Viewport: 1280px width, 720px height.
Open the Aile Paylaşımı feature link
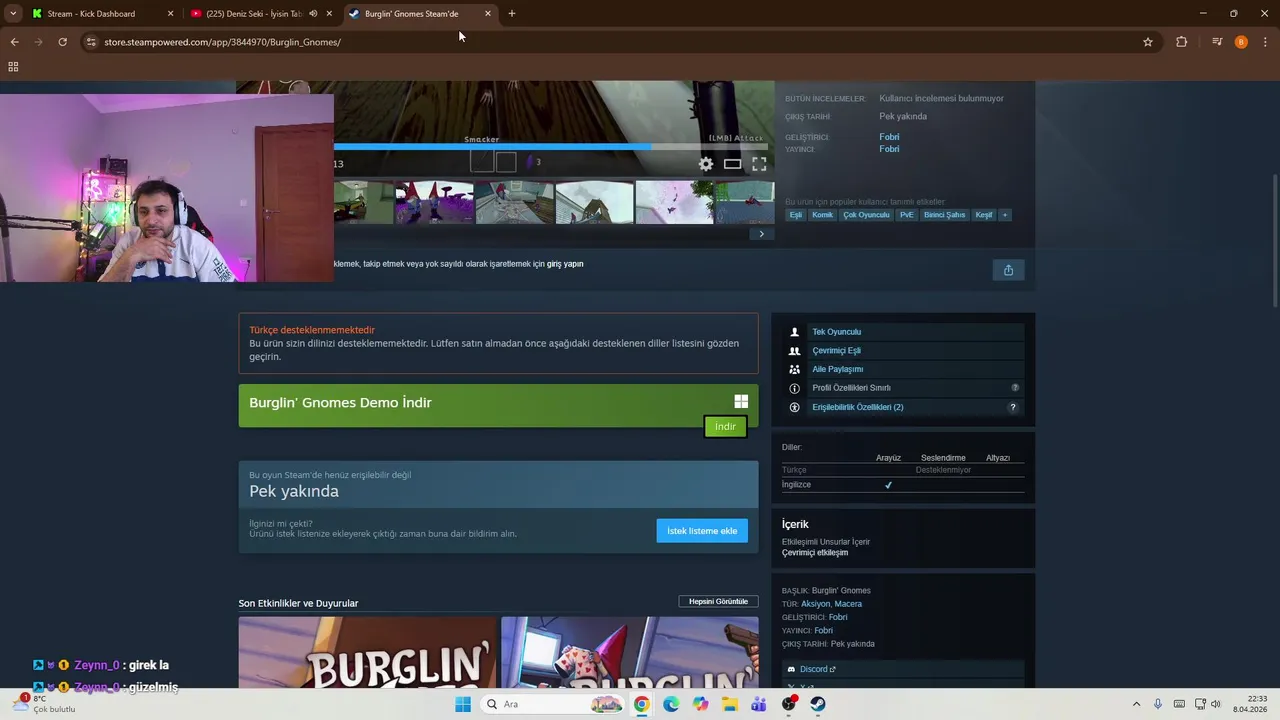click(x=837, y=369)
